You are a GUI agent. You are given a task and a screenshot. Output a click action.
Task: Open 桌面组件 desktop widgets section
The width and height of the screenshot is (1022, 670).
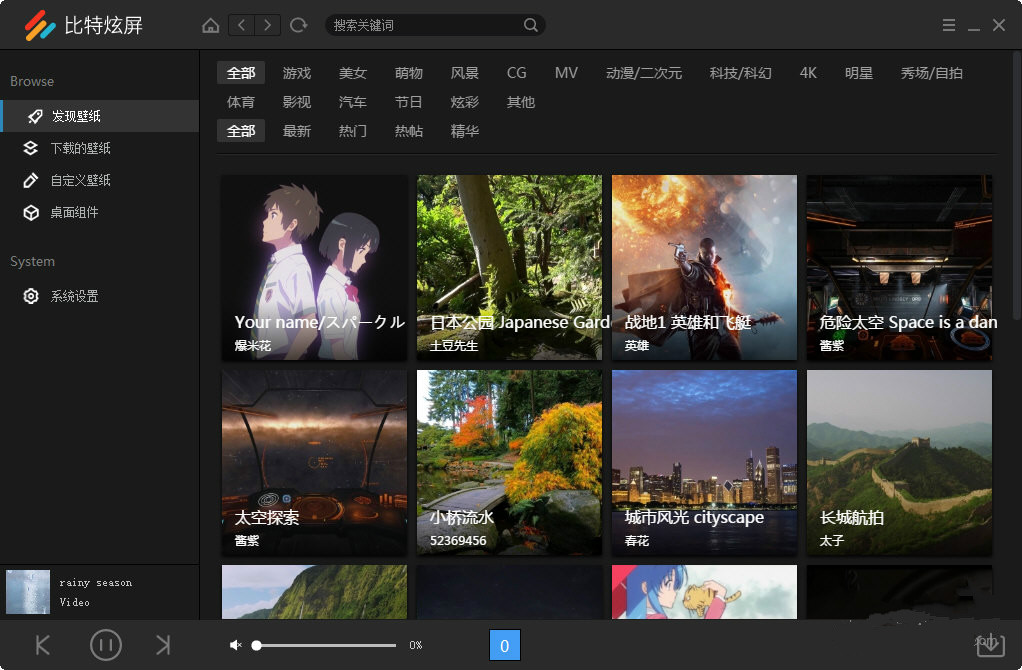(x=31, y=212)
